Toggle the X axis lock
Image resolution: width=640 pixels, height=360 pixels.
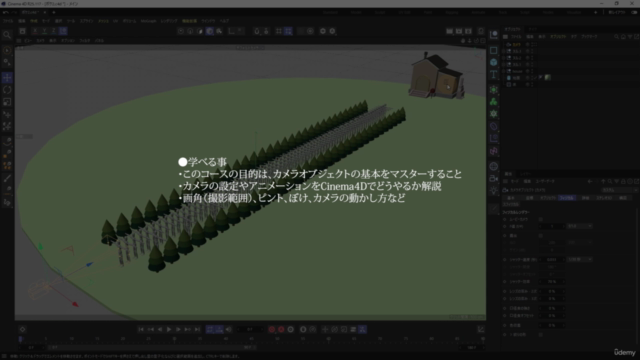click(x=35, y=31)
